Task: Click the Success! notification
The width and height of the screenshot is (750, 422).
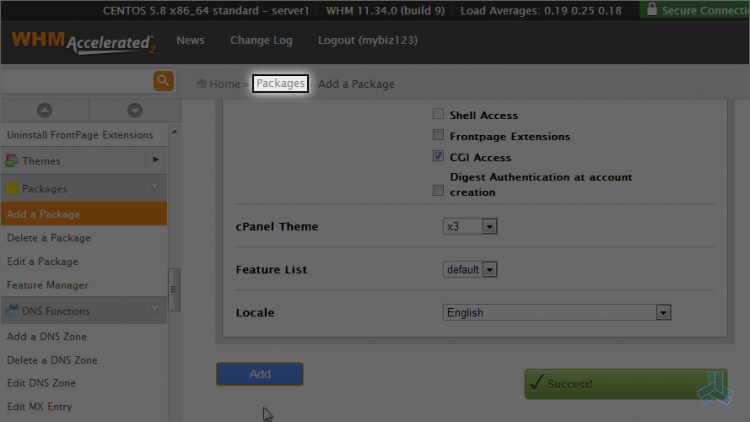Action: (x=626, y=384)
